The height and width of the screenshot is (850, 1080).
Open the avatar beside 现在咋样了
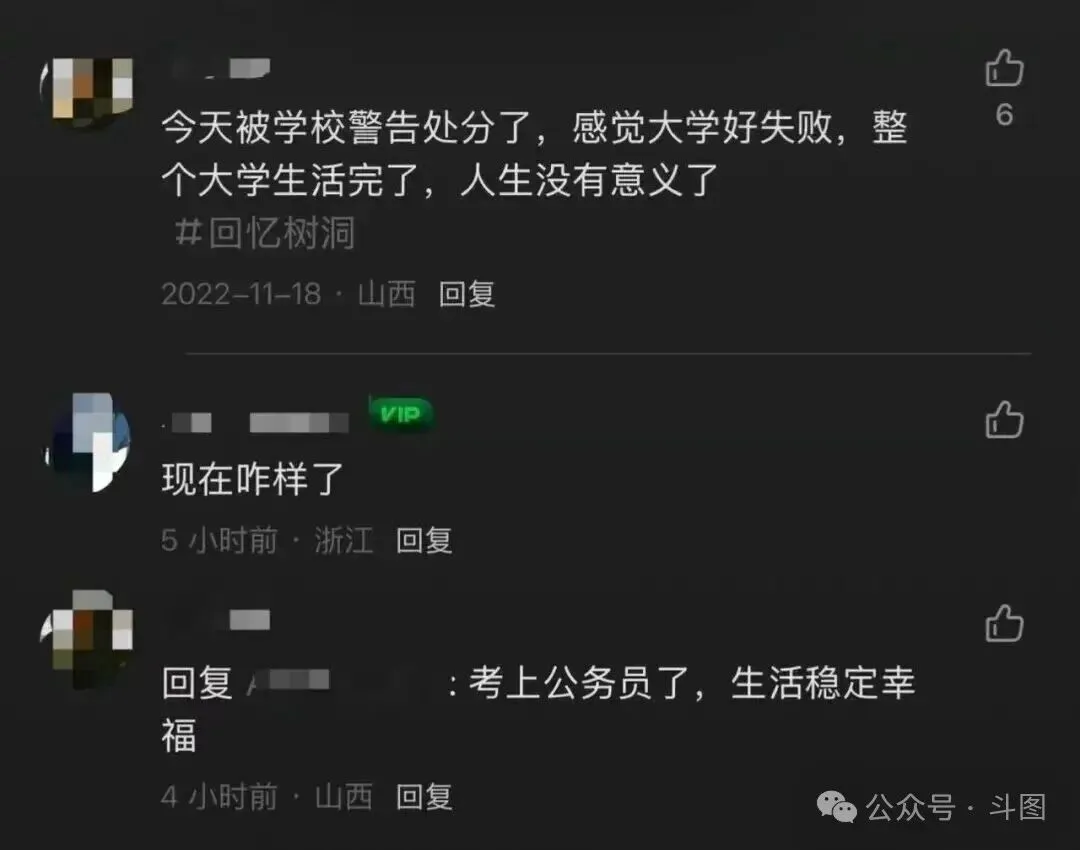[x=88, y=442]
